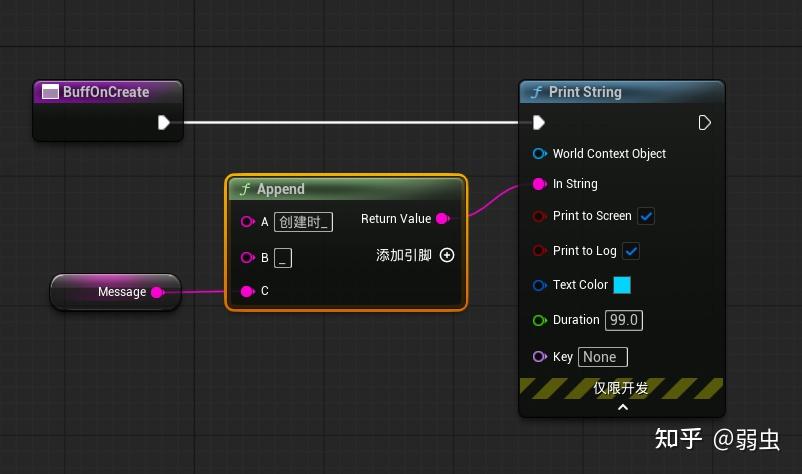Add a pin with 添加引脚 plus button

(x=447, y=255)
